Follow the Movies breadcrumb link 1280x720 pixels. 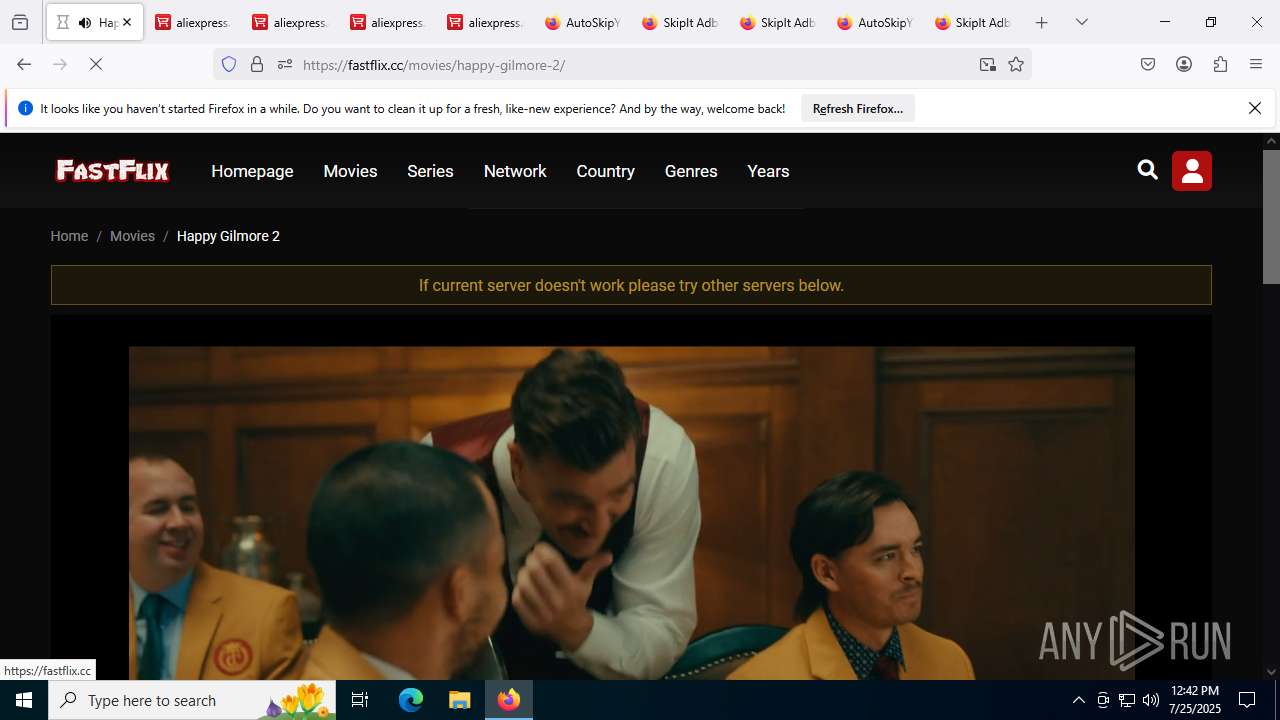[132, 236]
